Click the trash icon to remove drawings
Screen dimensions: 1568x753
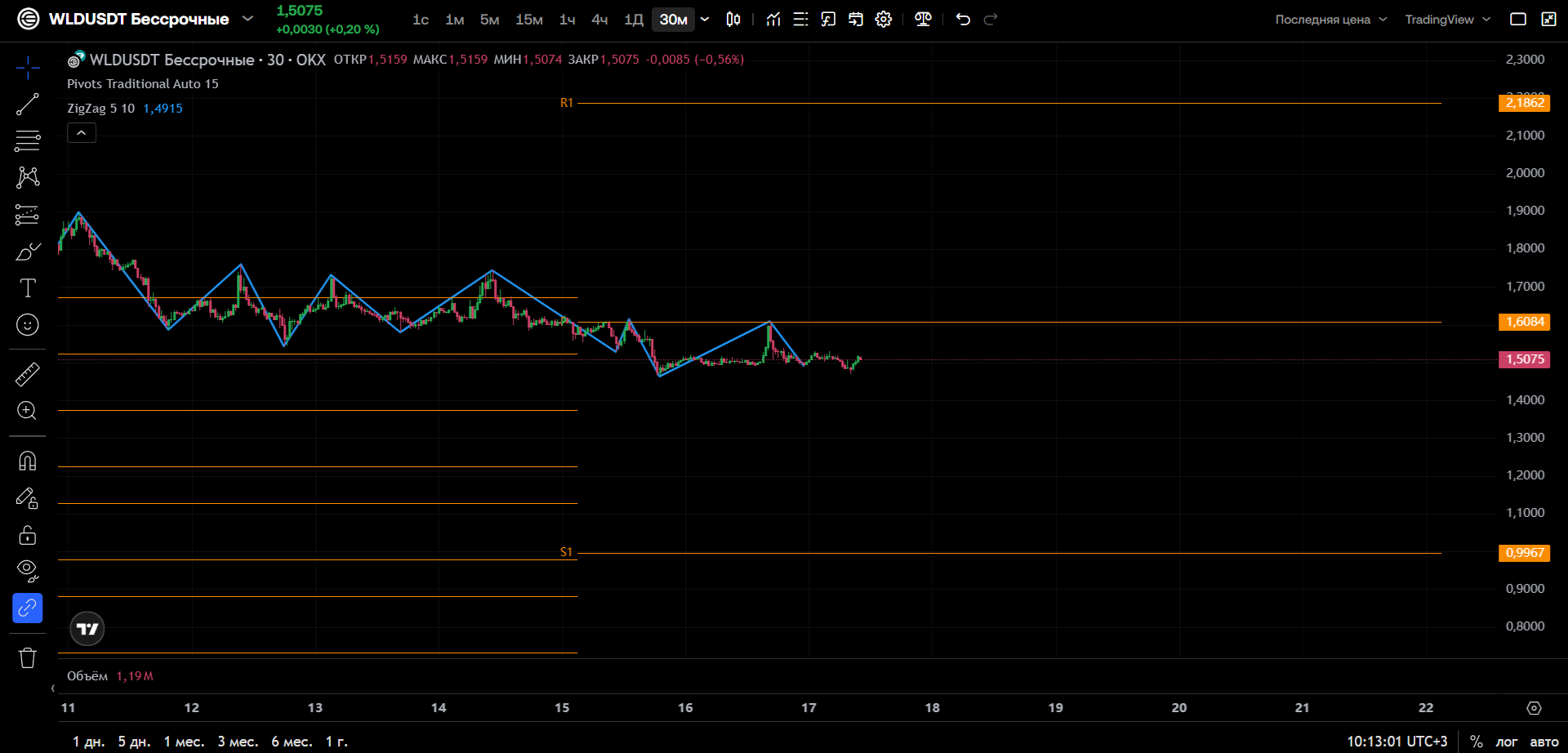pyautogui.click(x=28, y=657)
